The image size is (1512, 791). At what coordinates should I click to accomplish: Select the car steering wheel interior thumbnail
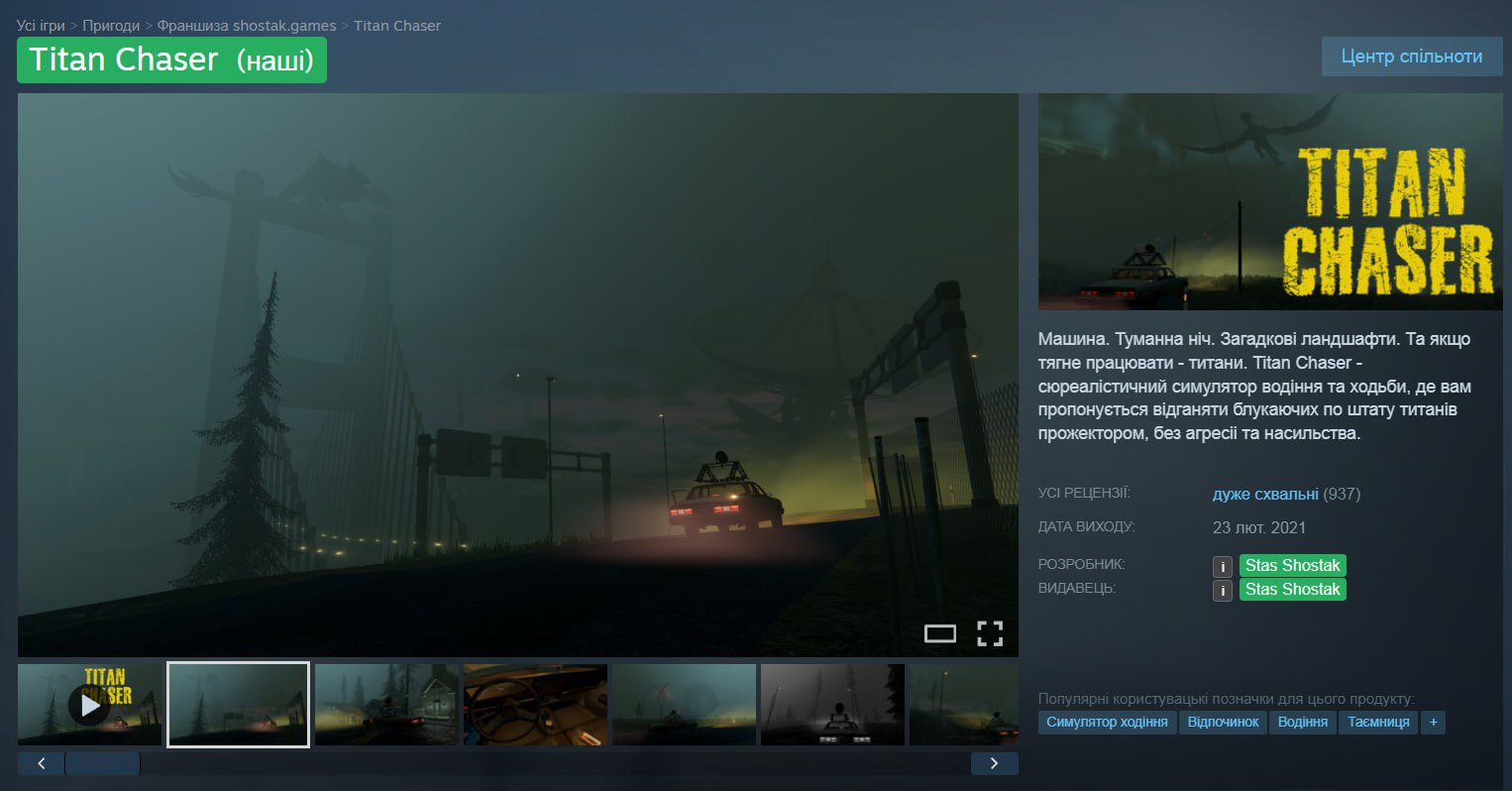(x=535, y=705)
